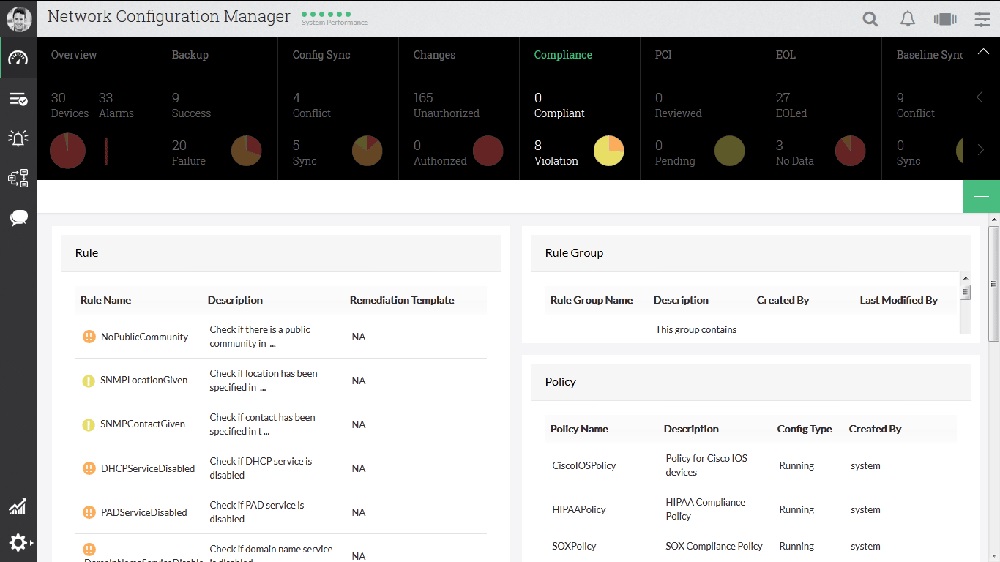Open the chat bubble sidebar icon
Viewport: 1000px width, 562px height.
coord(18,218)
